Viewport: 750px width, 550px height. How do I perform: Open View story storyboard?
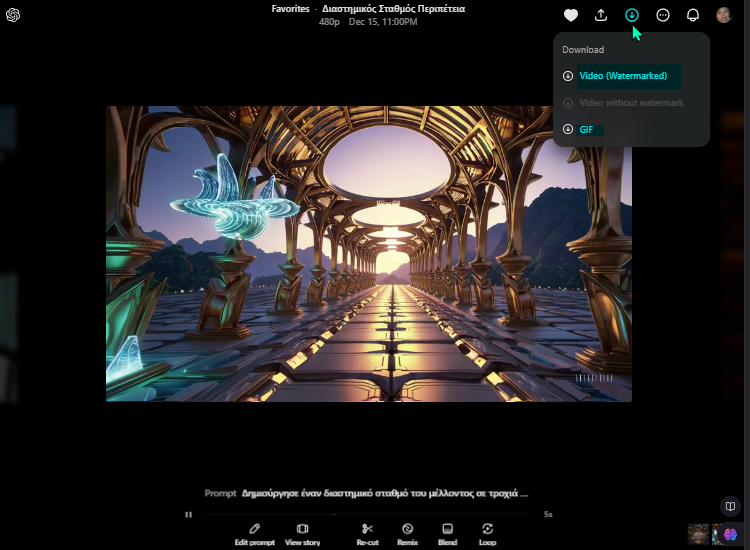pyautogui.click(x=302, y=533)
